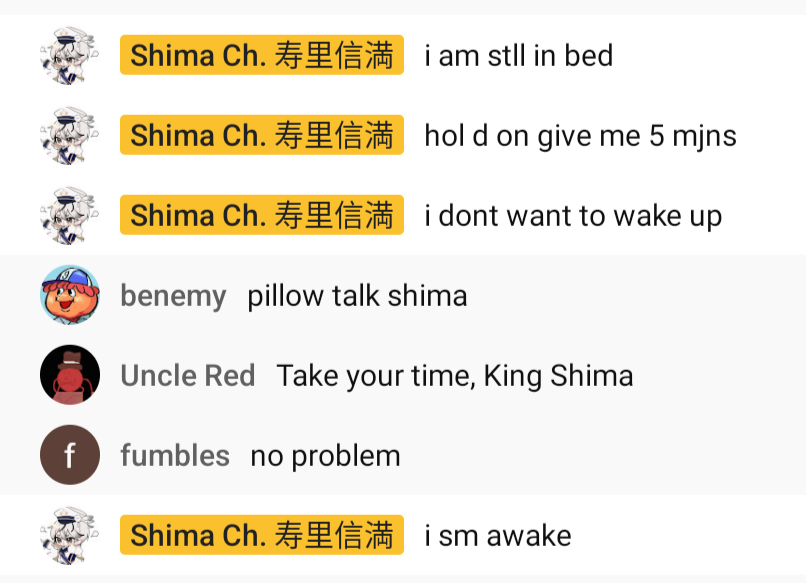Click Shima Ch. badge beside 'i sm awake'
Image resolution: width=806 pixels, height=583 pixels.
(262, 535)
